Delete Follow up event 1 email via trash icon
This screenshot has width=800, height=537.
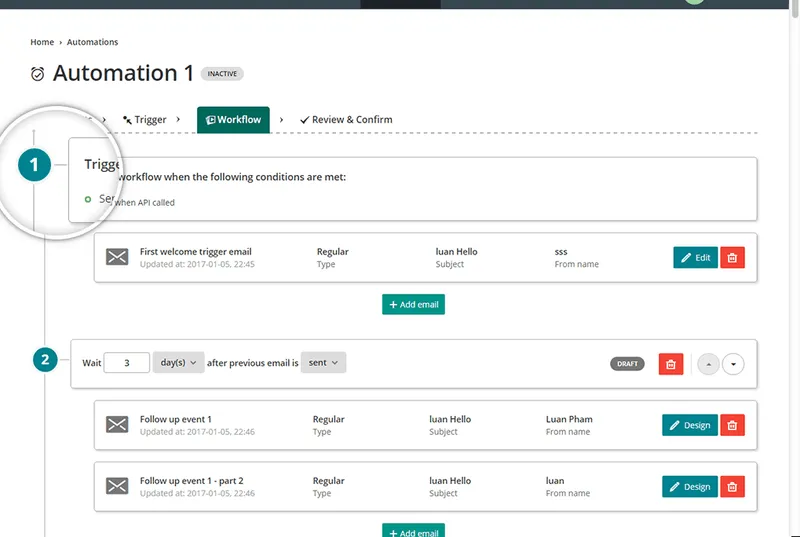pos(732,425)
